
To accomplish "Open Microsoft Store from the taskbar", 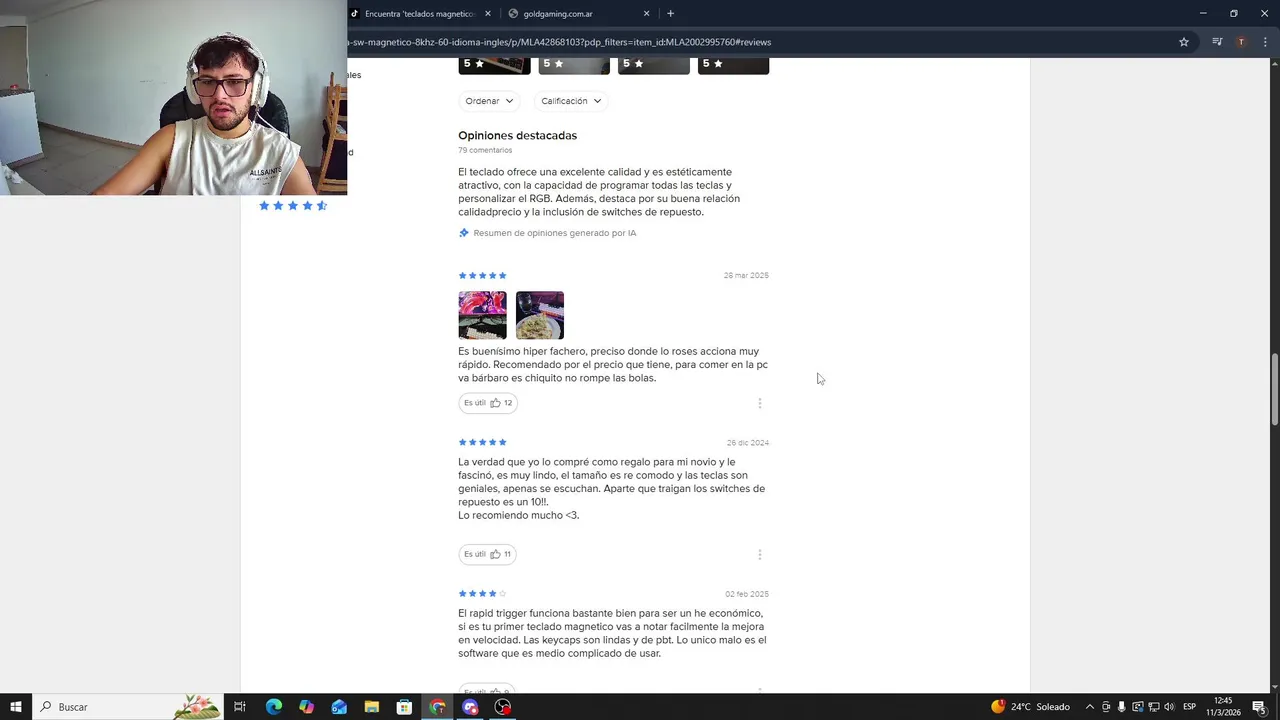I will tap(404, 707).
